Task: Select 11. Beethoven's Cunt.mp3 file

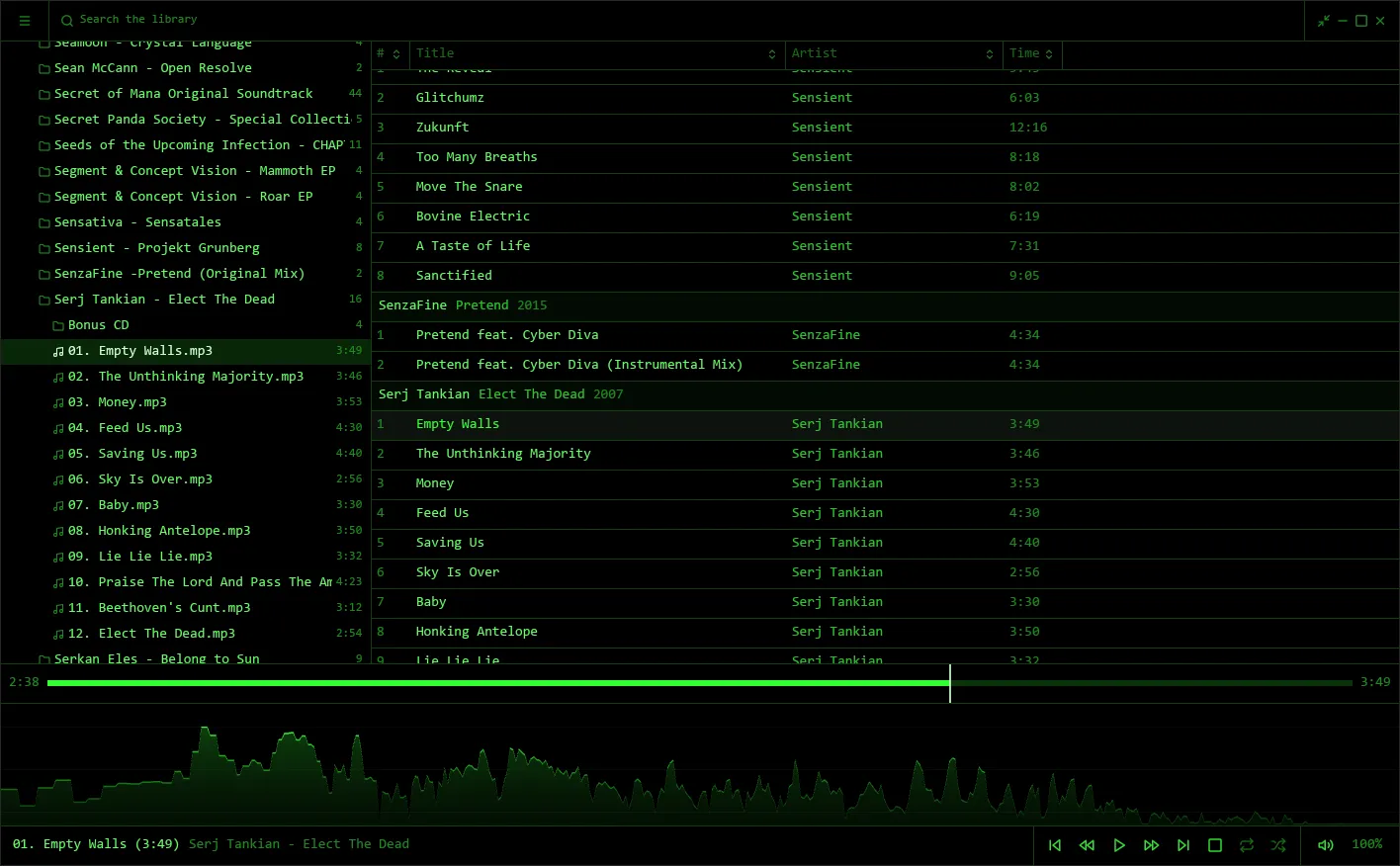Action: [186, 608]
